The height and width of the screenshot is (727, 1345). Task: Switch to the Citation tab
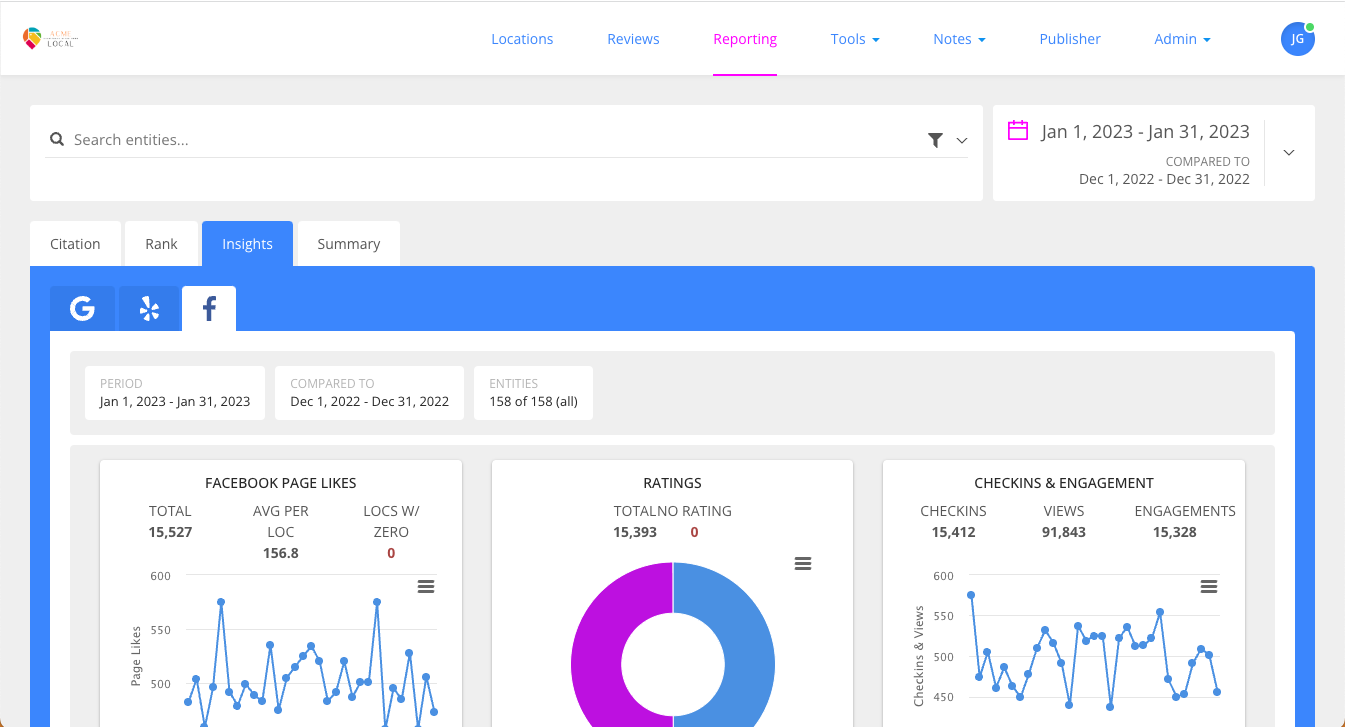(x=75, y=243)
